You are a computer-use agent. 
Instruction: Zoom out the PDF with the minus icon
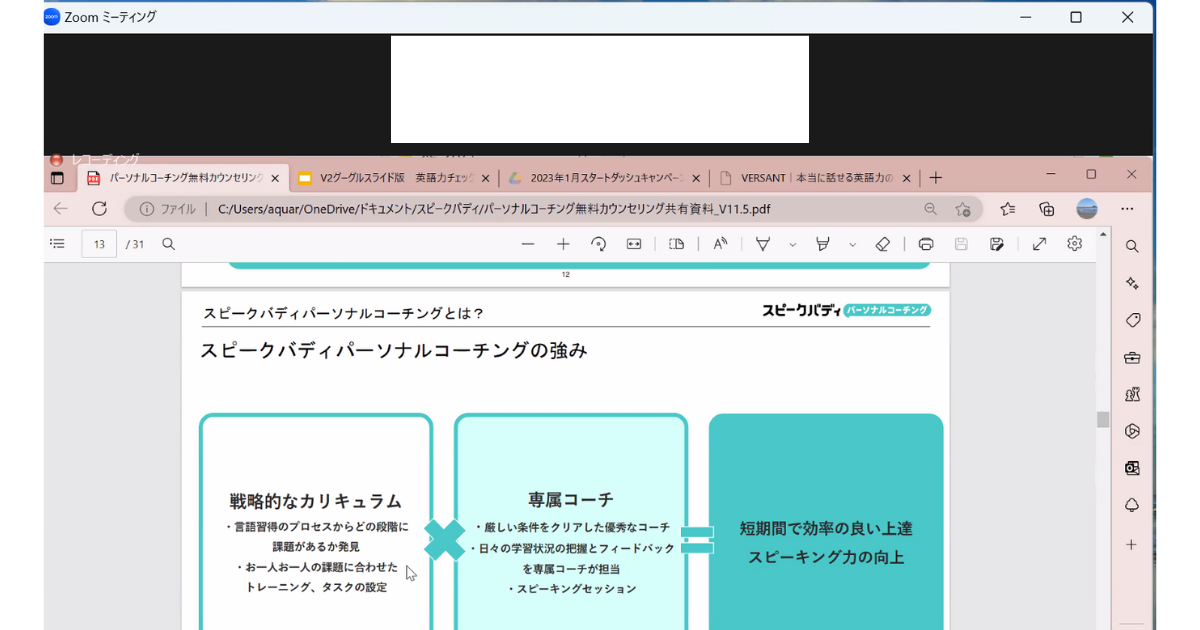coord(528,244)
